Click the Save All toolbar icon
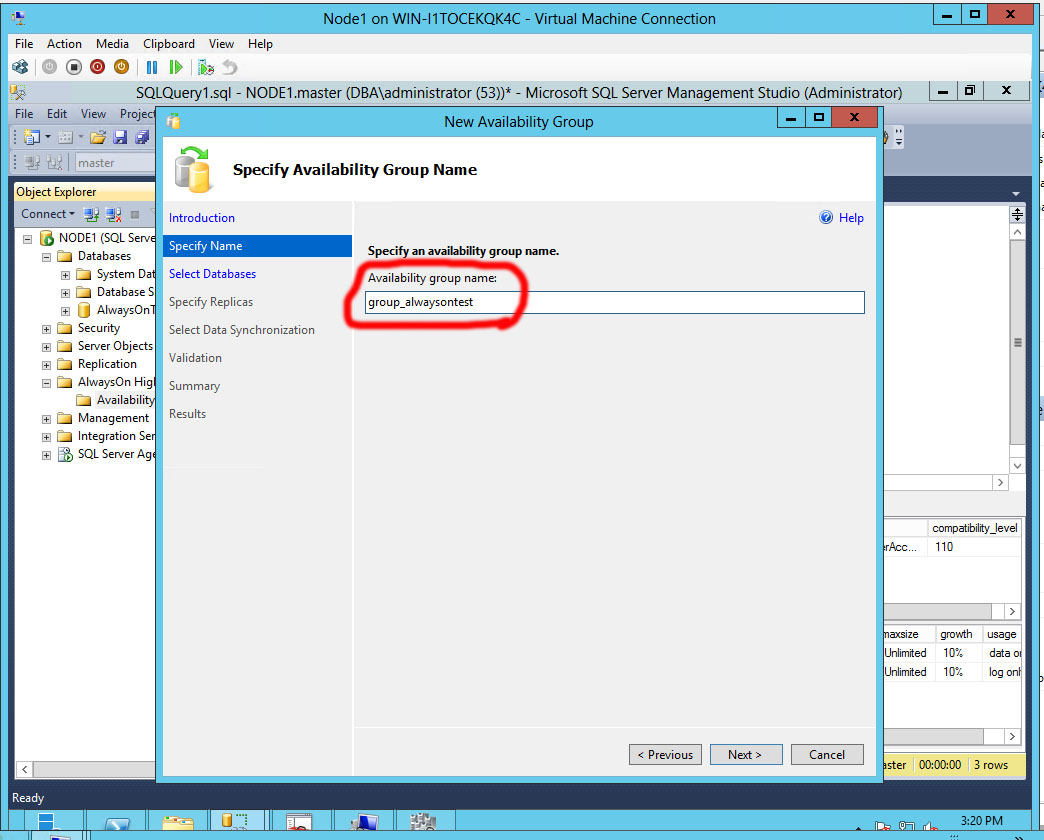This screenshot has height=840, width=1044. 141,137
